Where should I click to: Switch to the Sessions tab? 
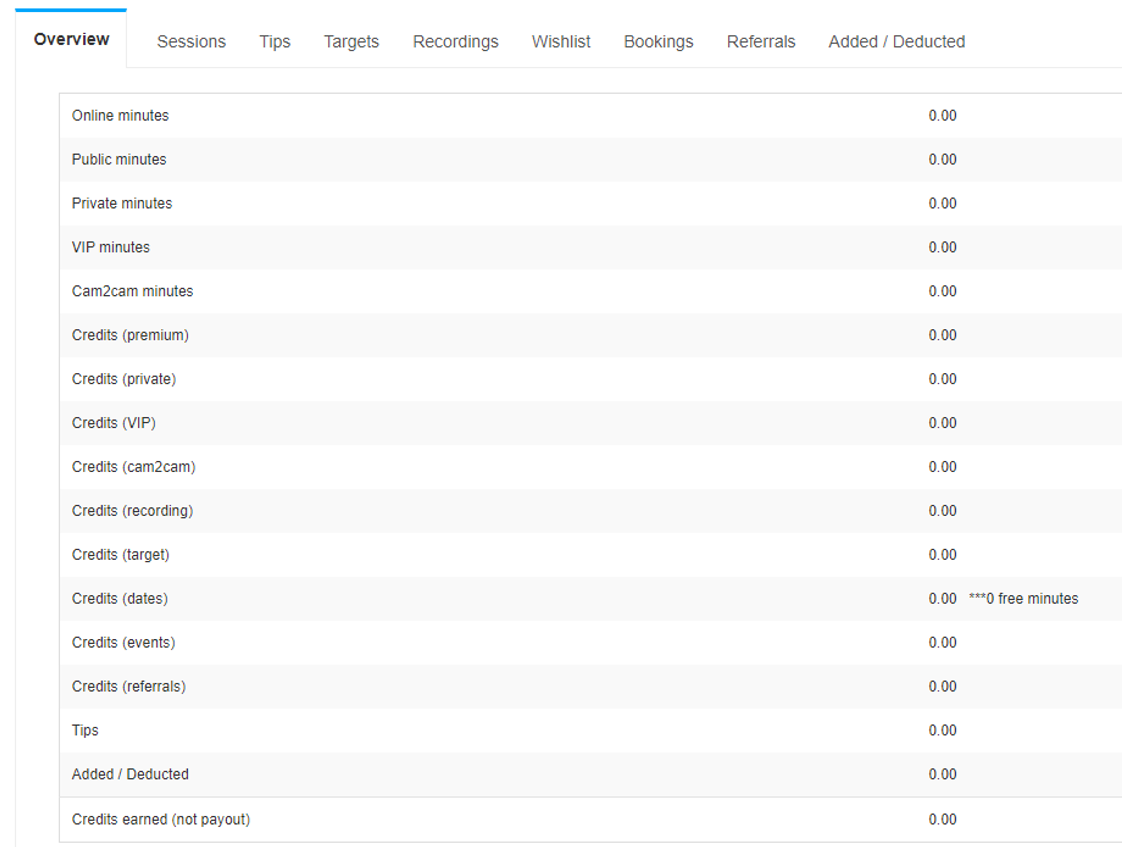[191, 42]
